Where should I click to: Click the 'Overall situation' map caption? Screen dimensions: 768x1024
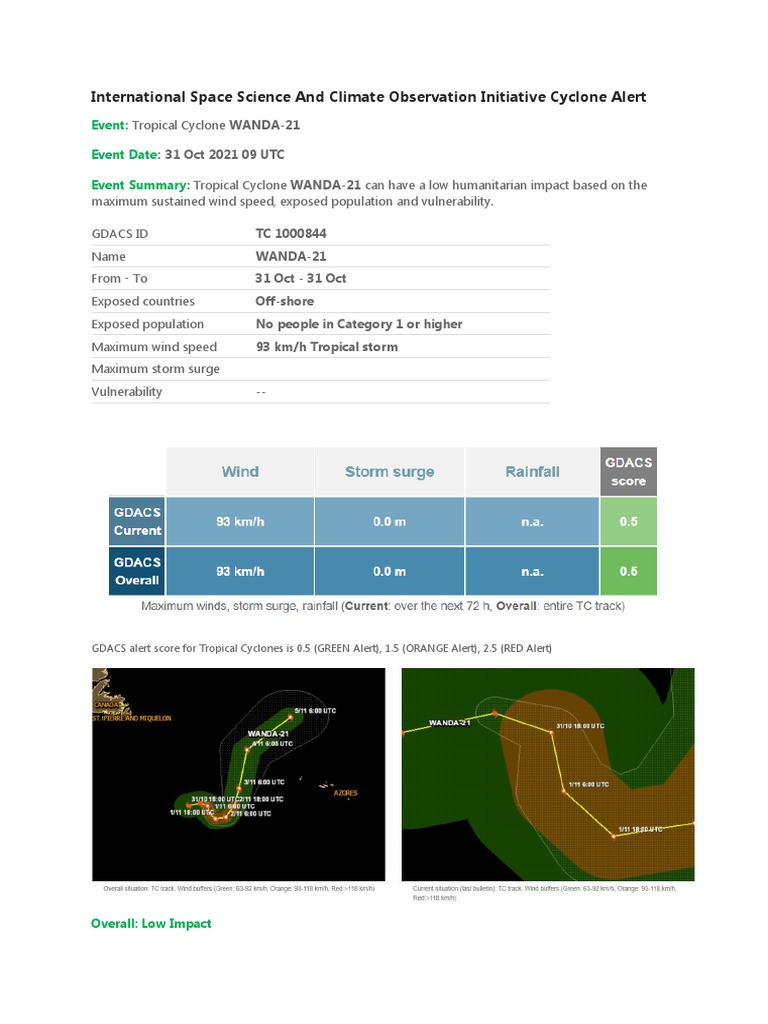(x=239, y=889)
